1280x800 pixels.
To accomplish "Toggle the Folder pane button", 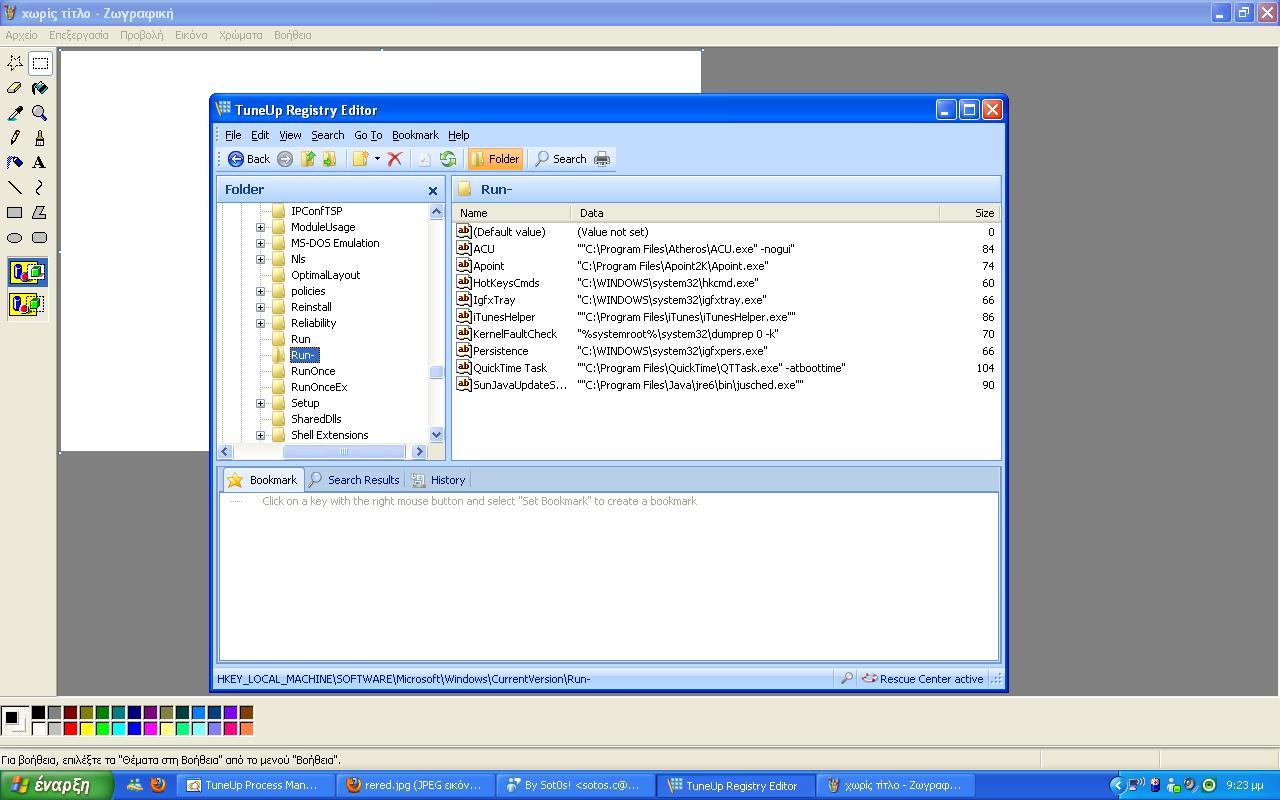I will click(x=495, y=159).
